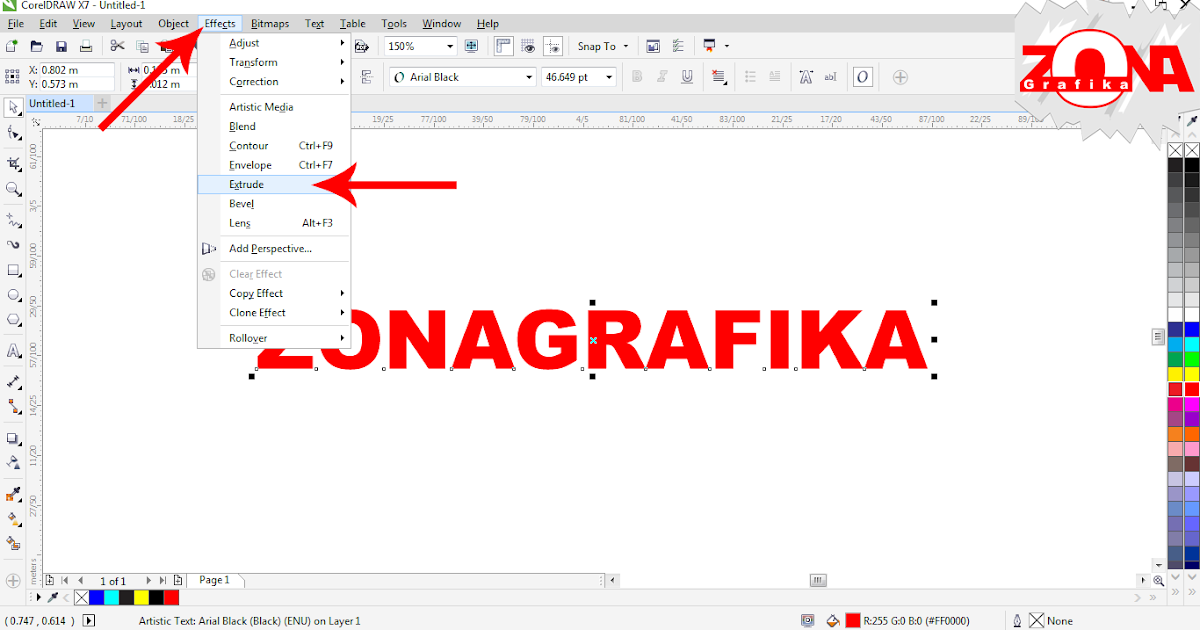The width and height of the screenshot is (1200, 630).
Task: Switch to the Page 1 tab
Action: point(214,580)
